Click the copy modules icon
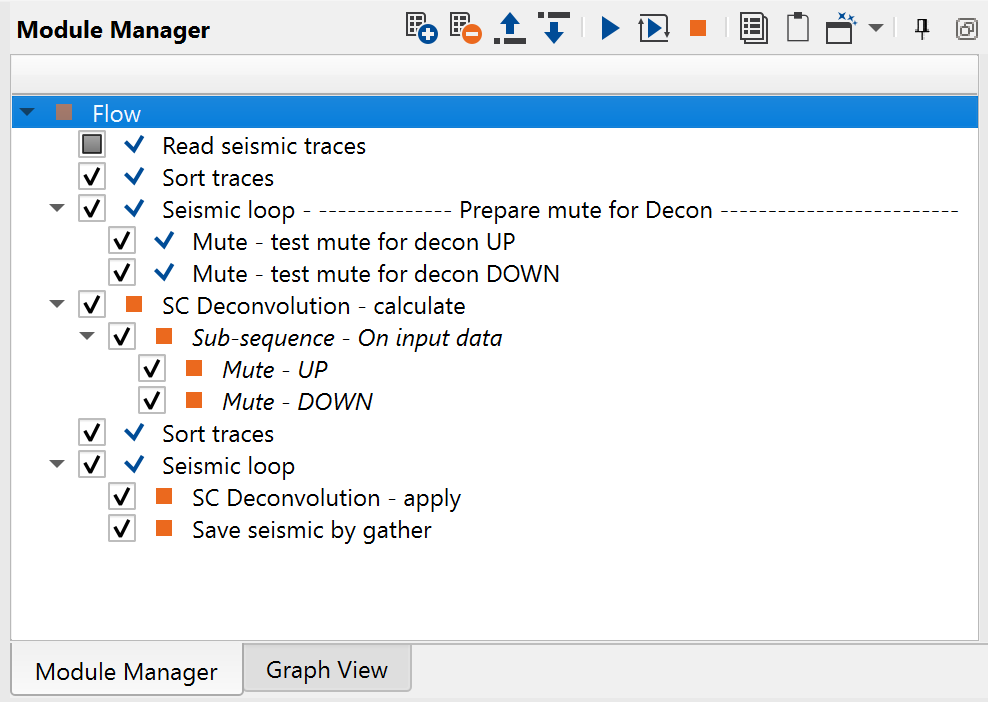Image resolution: width=988 pixels, height=702 pixels. [753, 28]
